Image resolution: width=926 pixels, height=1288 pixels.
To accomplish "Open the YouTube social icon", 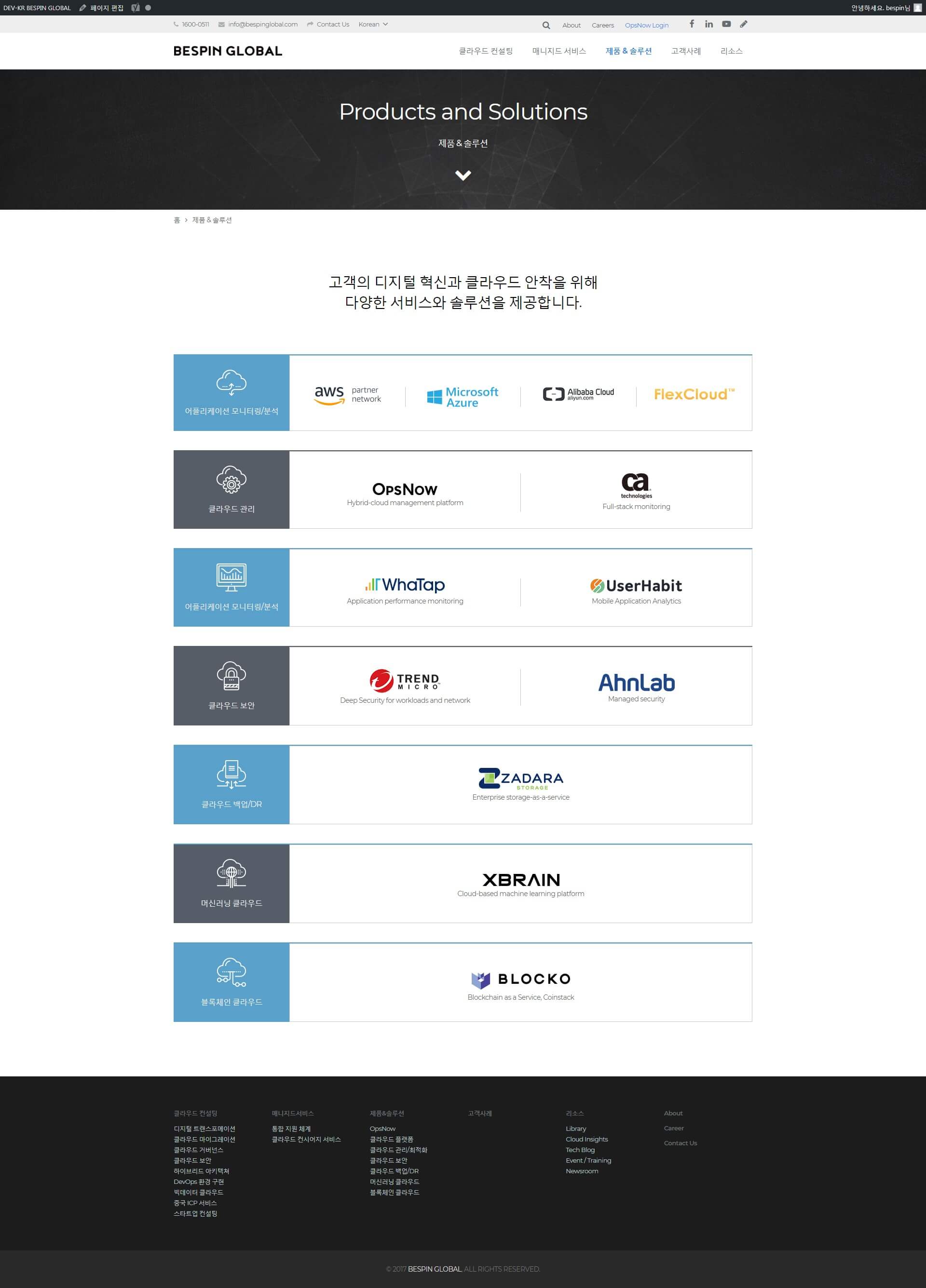I will coord(726,24).
